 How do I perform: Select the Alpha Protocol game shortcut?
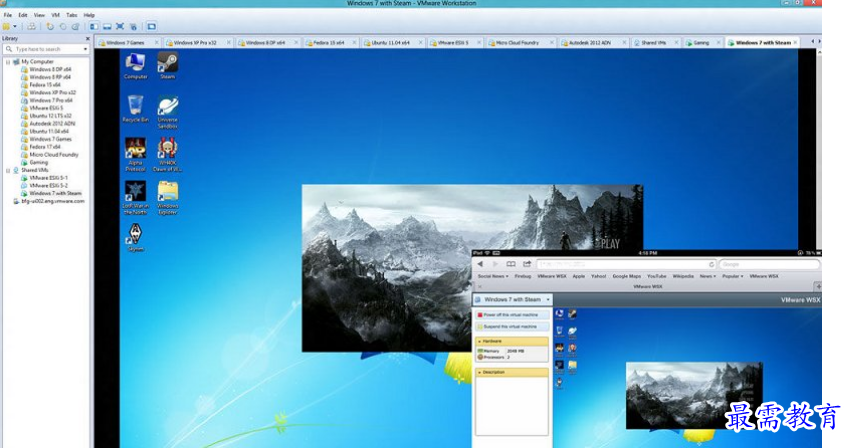click(x=135, y=154)
